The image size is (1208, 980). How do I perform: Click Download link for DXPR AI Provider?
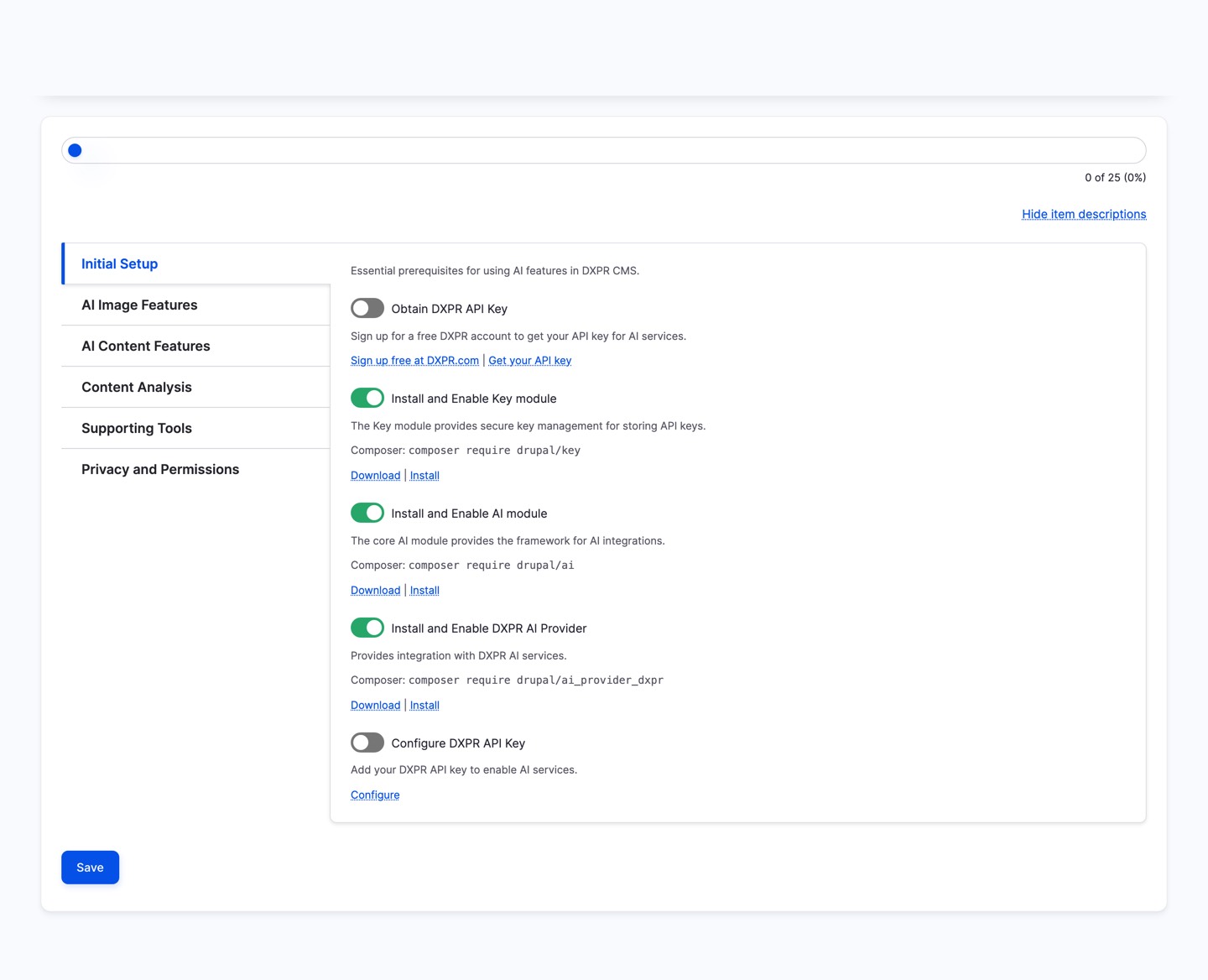click(x=375, y=705)
